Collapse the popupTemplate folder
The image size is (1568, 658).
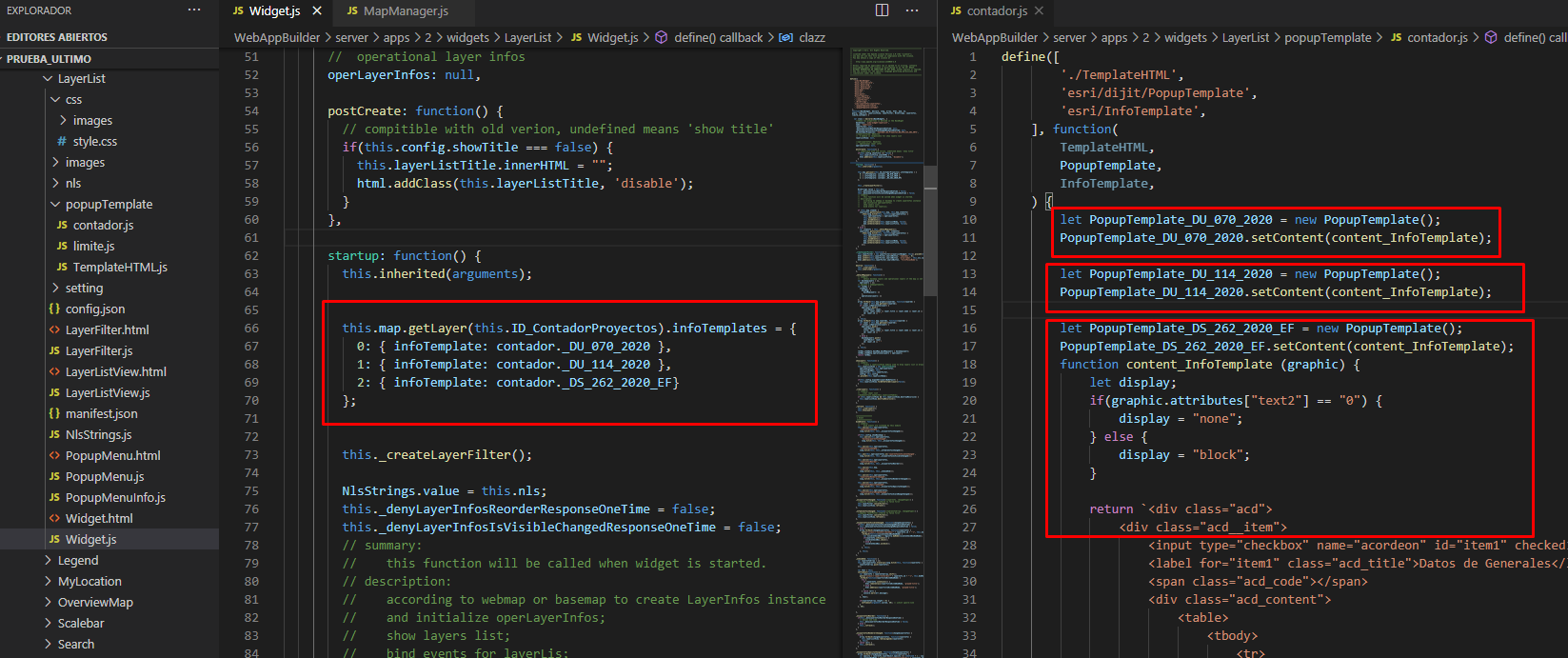click(109, 205)
